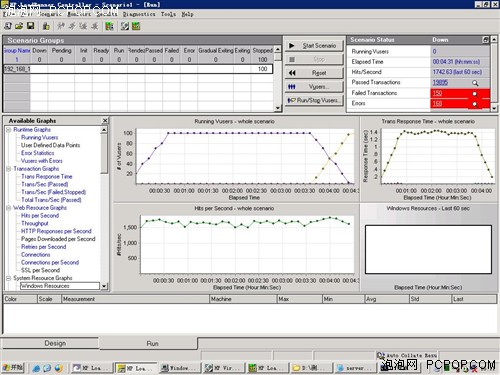Click Scenario Groups scrollbar up arrow
This screenshot has height=375, width=500.
tap(278, 49)
